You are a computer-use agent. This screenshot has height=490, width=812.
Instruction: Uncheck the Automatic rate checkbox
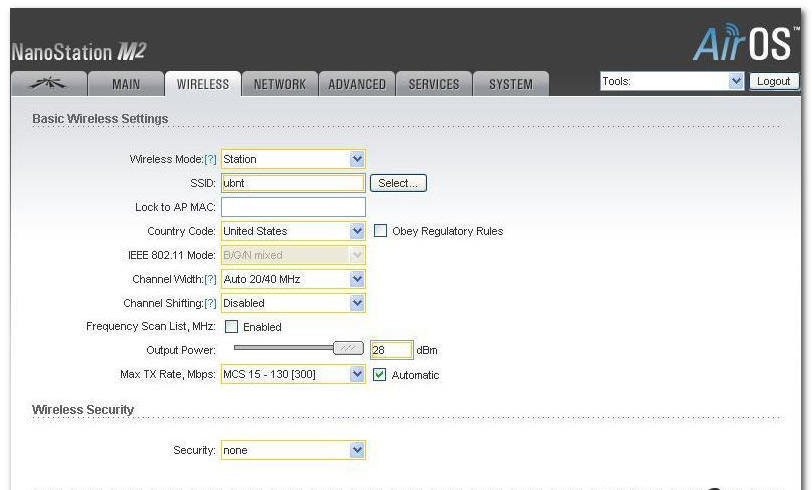tap(380, 374)
